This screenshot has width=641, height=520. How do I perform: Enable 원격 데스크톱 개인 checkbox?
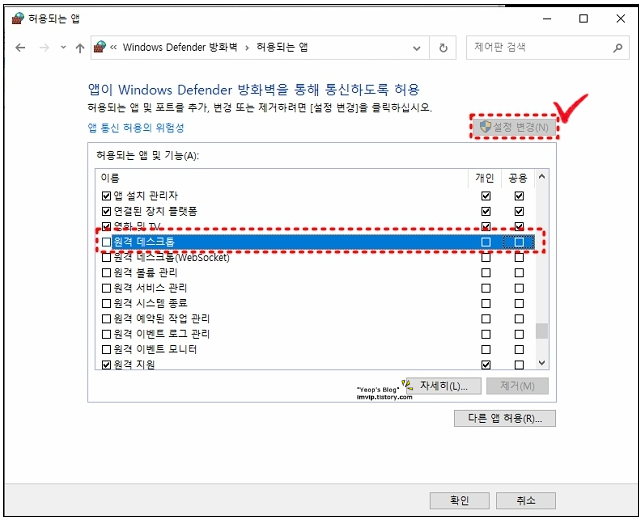(x=486, y=242)
